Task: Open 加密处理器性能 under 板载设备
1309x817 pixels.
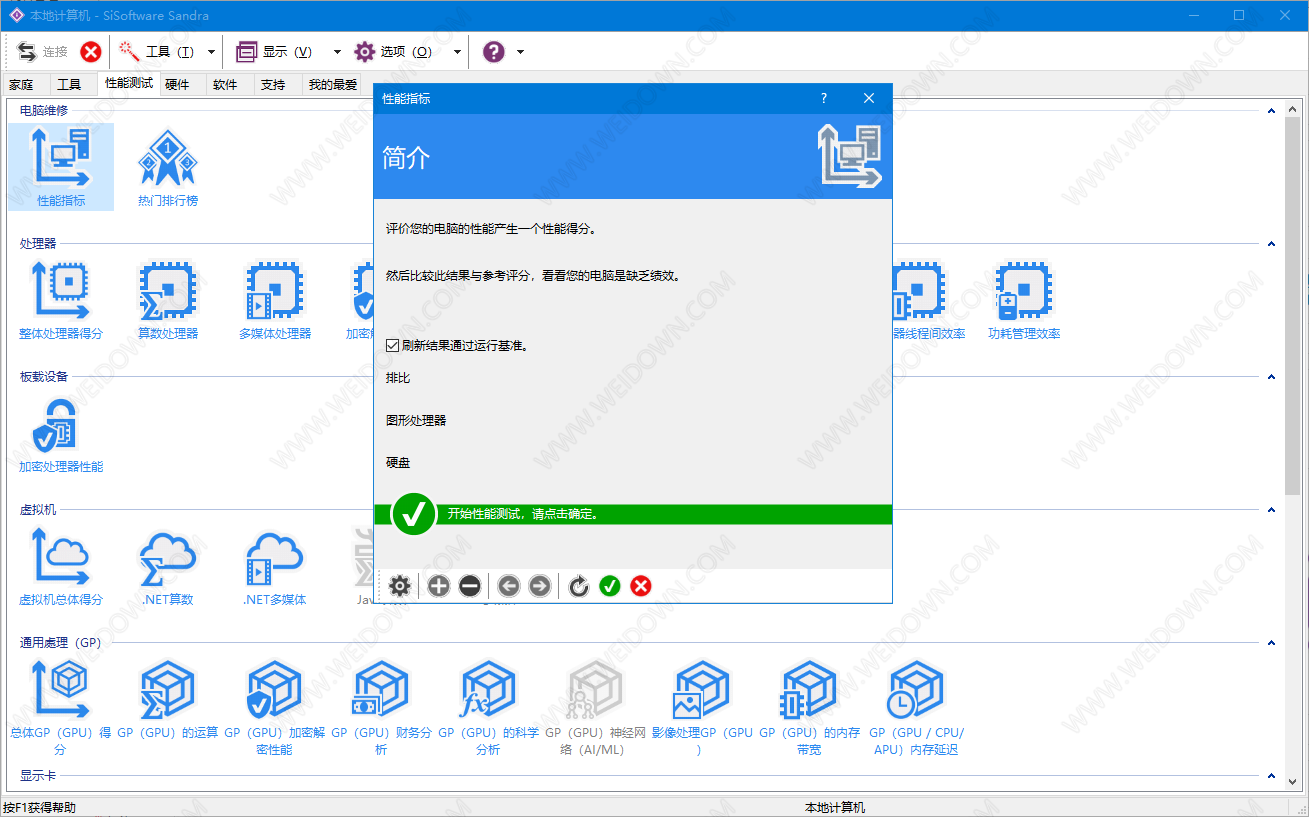Action: click(x=61, y=434)
